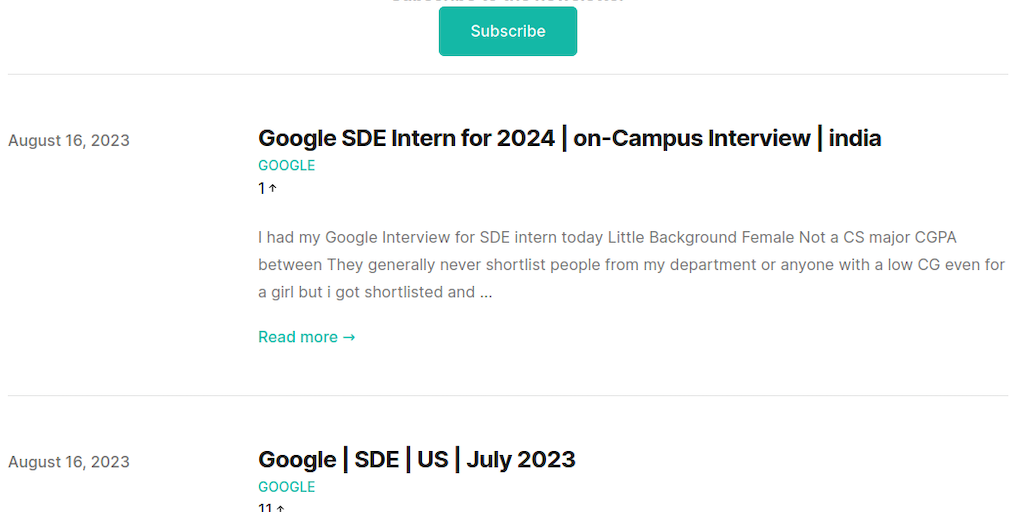Click the ellipsis ending the first post excerpt

pyautogui.click(x=485, y=293)
